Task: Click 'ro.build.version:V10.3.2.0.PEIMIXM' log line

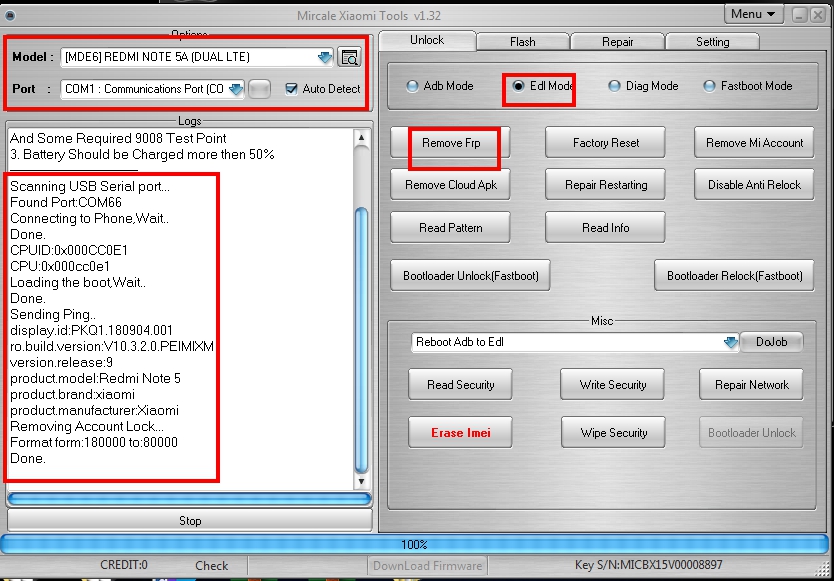Action: coord(112,346)
